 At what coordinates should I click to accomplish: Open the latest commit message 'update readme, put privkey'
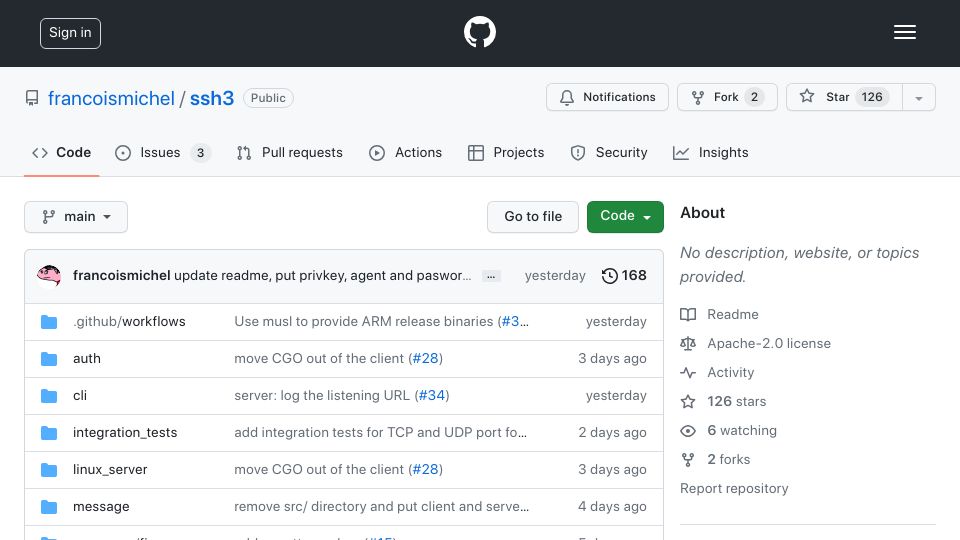(323, 276)
